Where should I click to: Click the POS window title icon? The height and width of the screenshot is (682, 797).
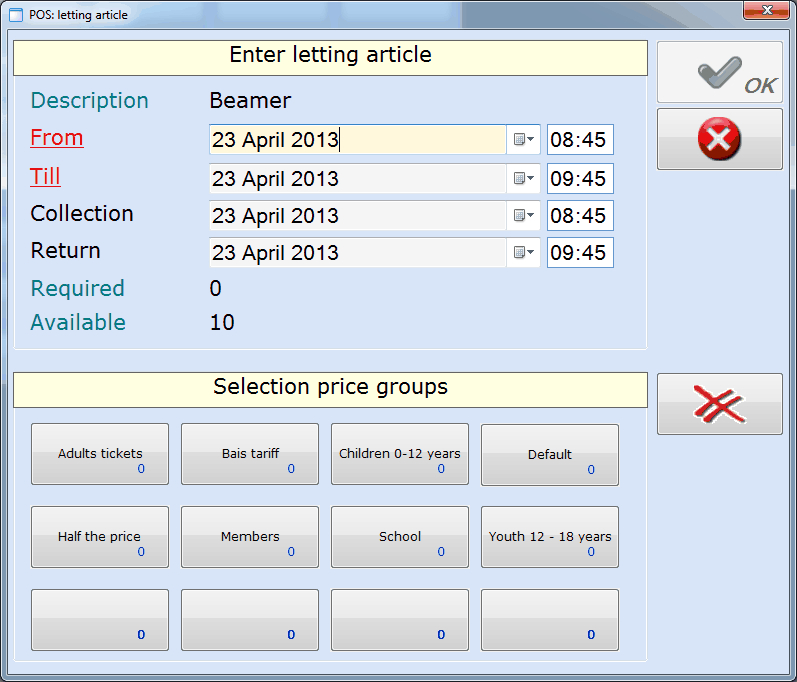click(16, 15)
